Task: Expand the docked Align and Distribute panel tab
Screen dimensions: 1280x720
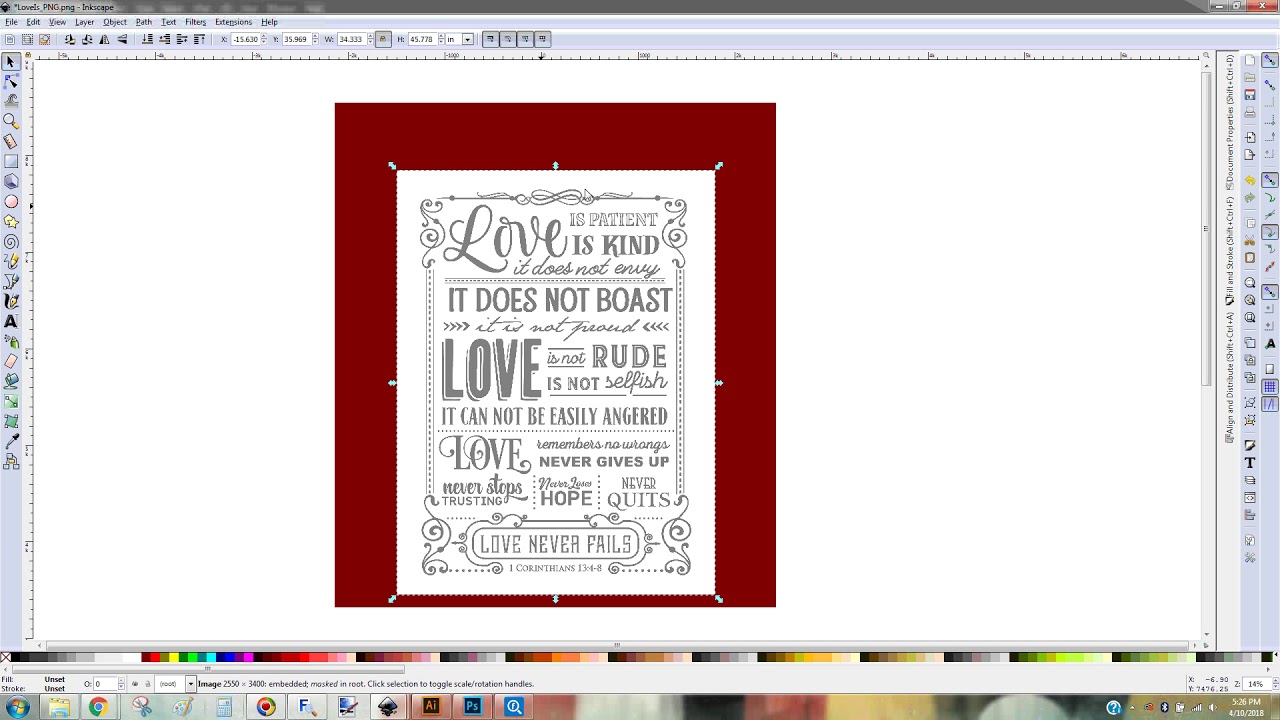Action: point(1230,376)
